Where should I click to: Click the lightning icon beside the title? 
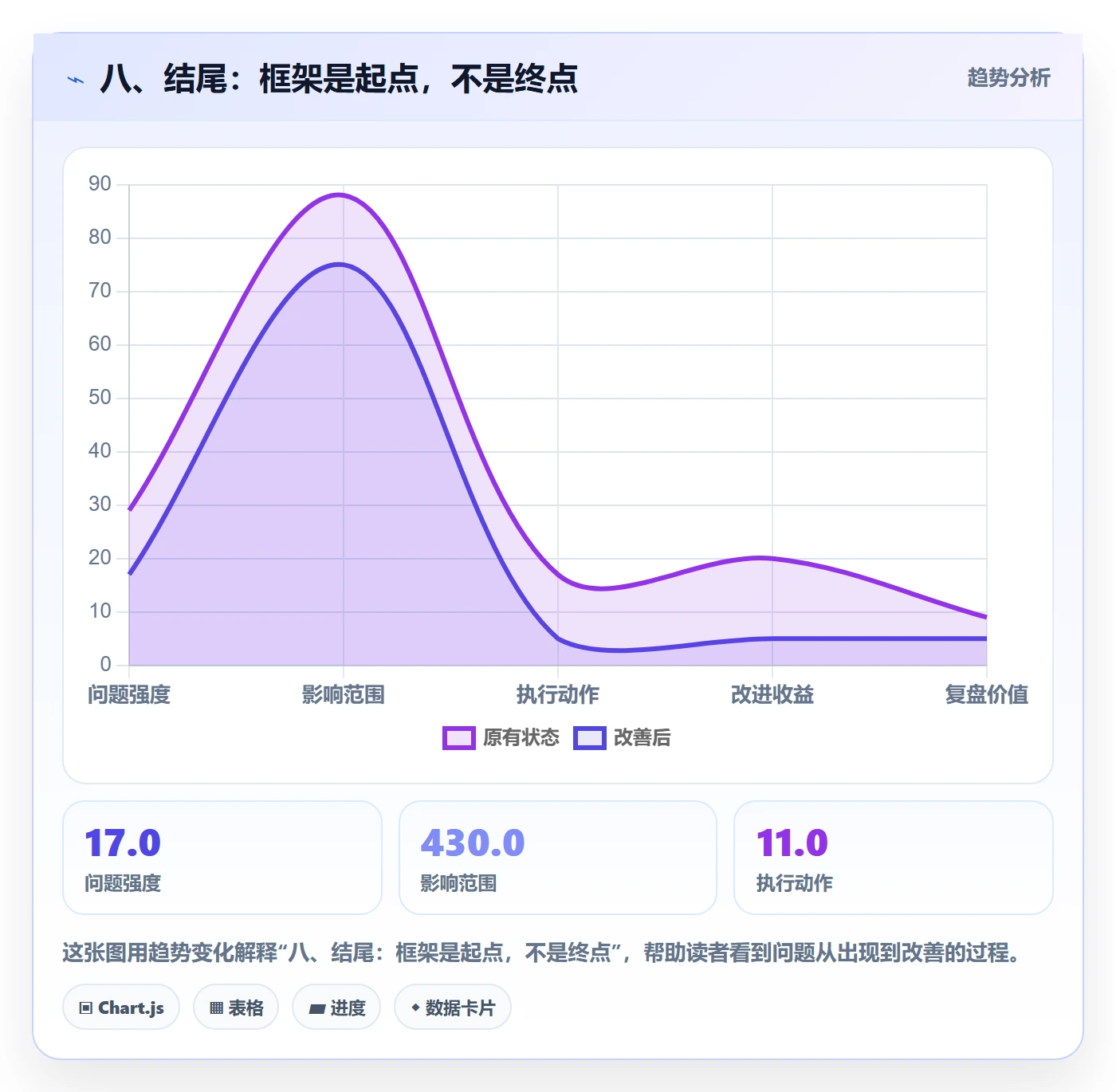tap(76, 80)
